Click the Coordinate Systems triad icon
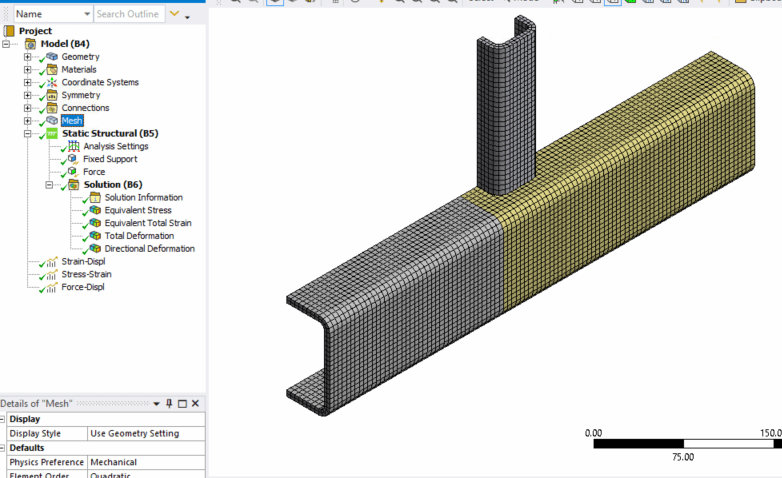Image resolution: width=782 pixels, height=478 pixels. coord(52,82)
